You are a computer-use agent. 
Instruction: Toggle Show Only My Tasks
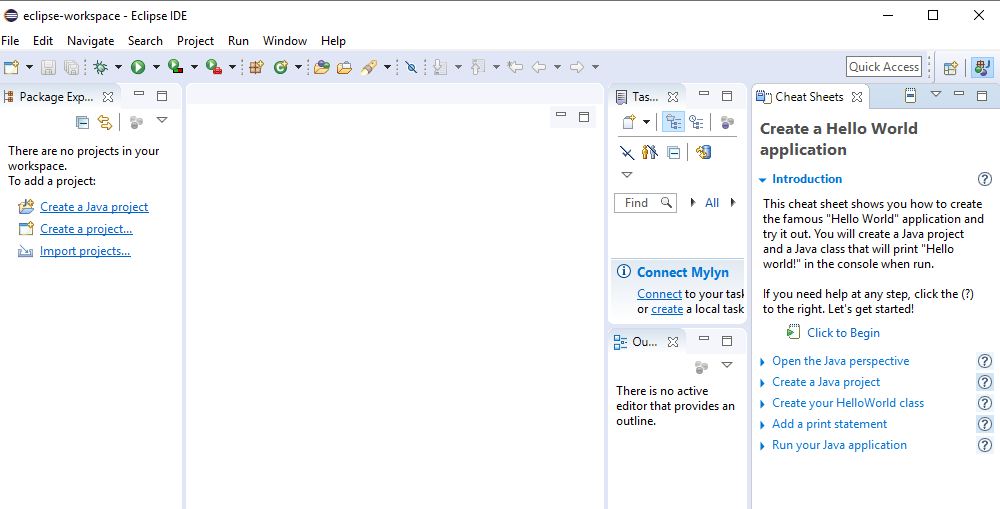[x=650, y=152]
